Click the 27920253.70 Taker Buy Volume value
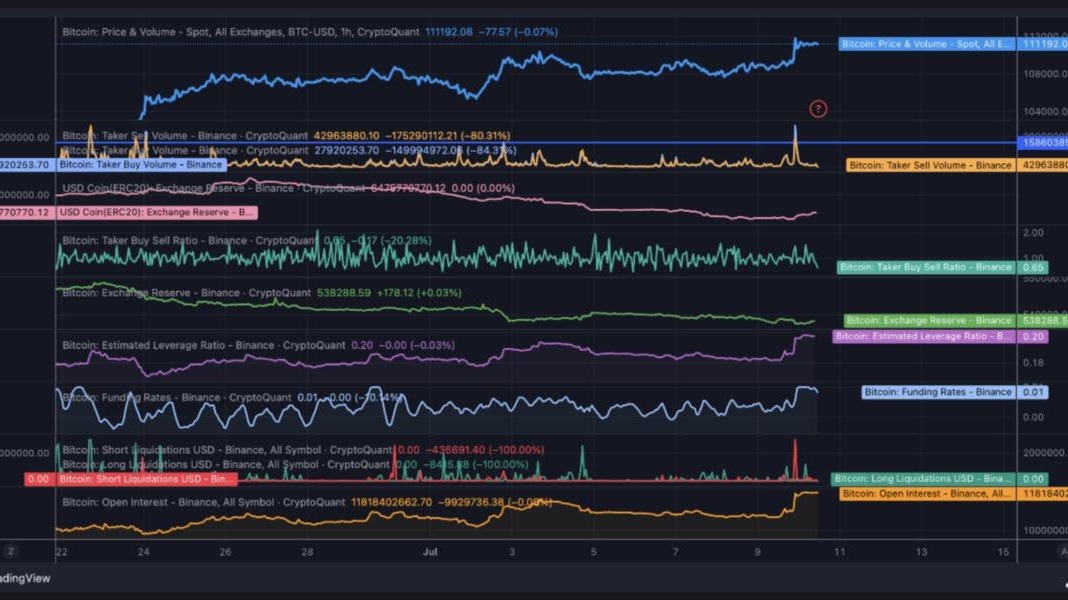The height and width of the screenshot is (600, 1068). coord(346,151)
